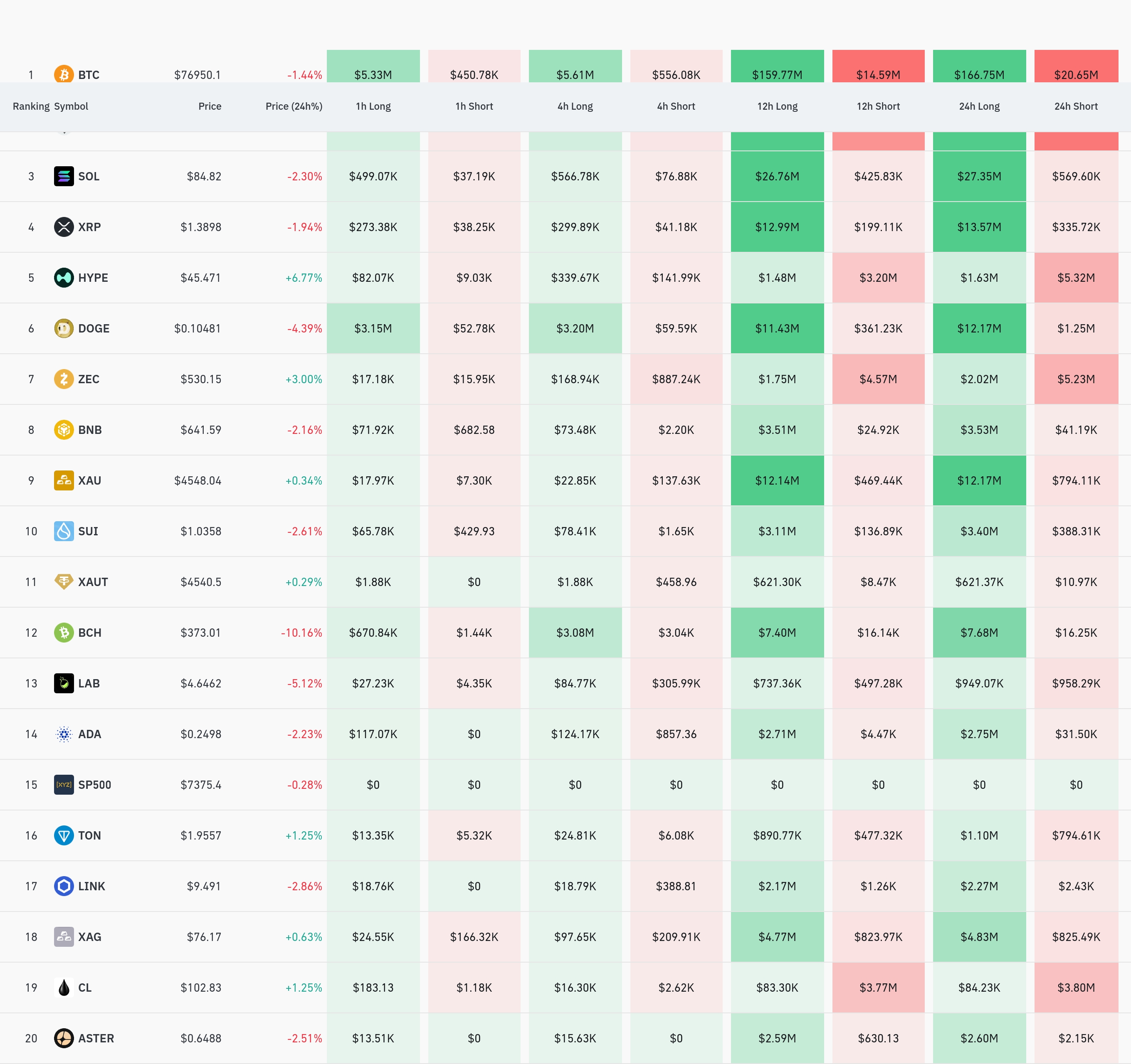Click ZEC 4h Short cell $887.24K

(x=677, y=379)
